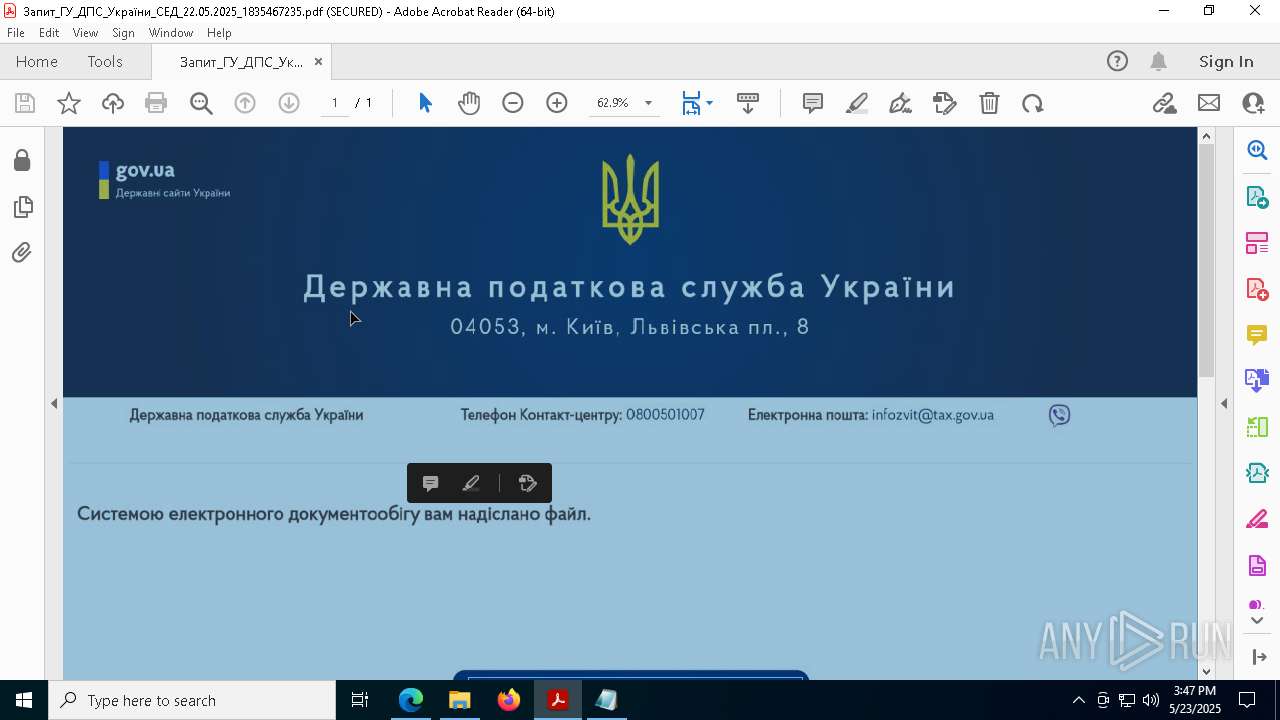Open Comment tool in right panel
This screenshot has height=720, width=1280.
click(x=1257, y=334)
